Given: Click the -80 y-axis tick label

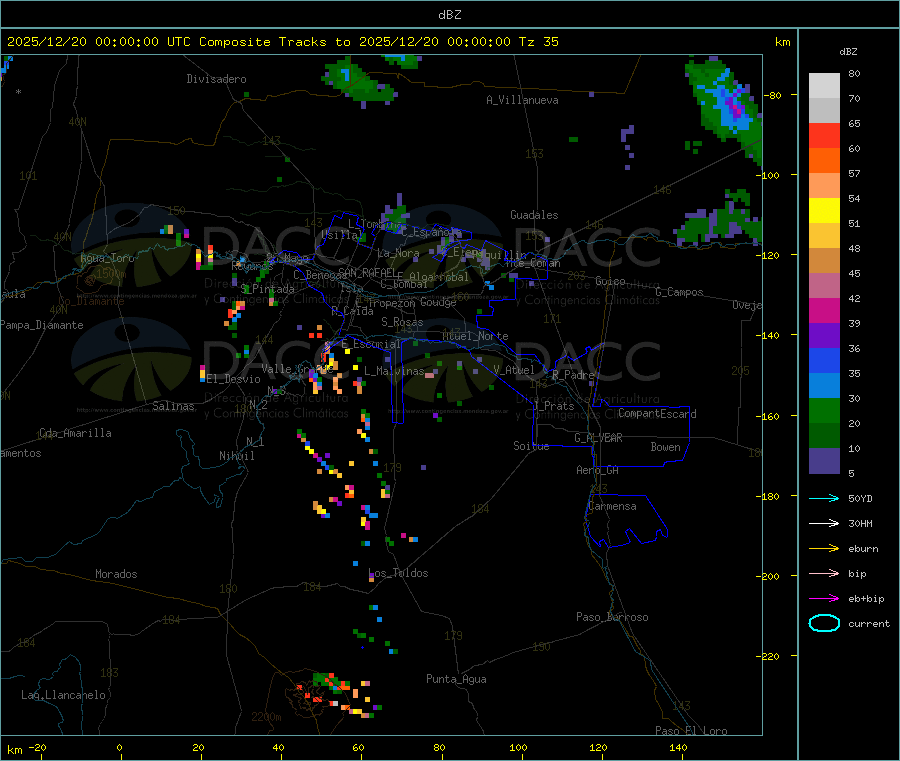Looking at the screenshot, I should click(771, 95).
